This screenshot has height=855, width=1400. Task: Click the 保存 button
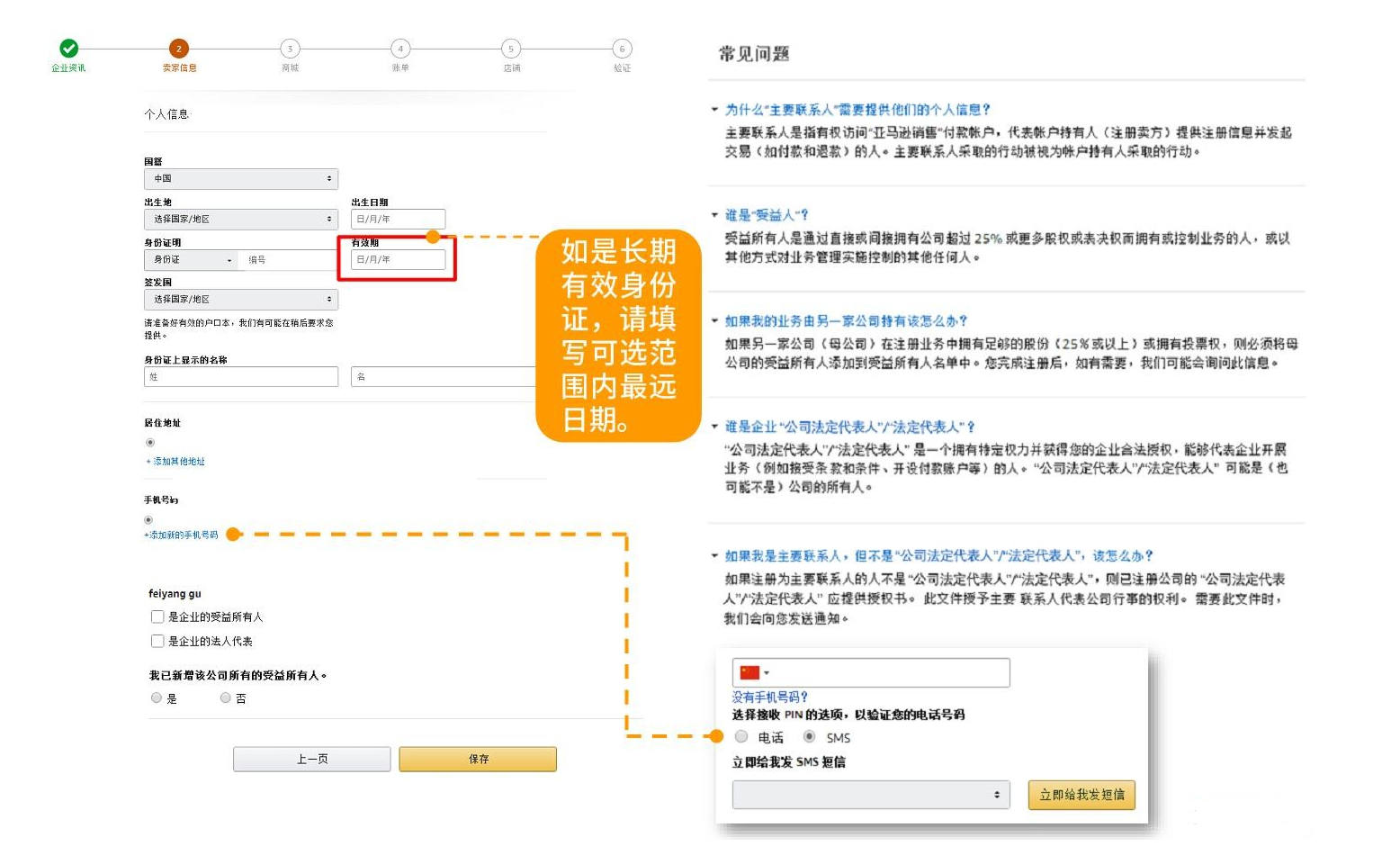tap(478, 760)
